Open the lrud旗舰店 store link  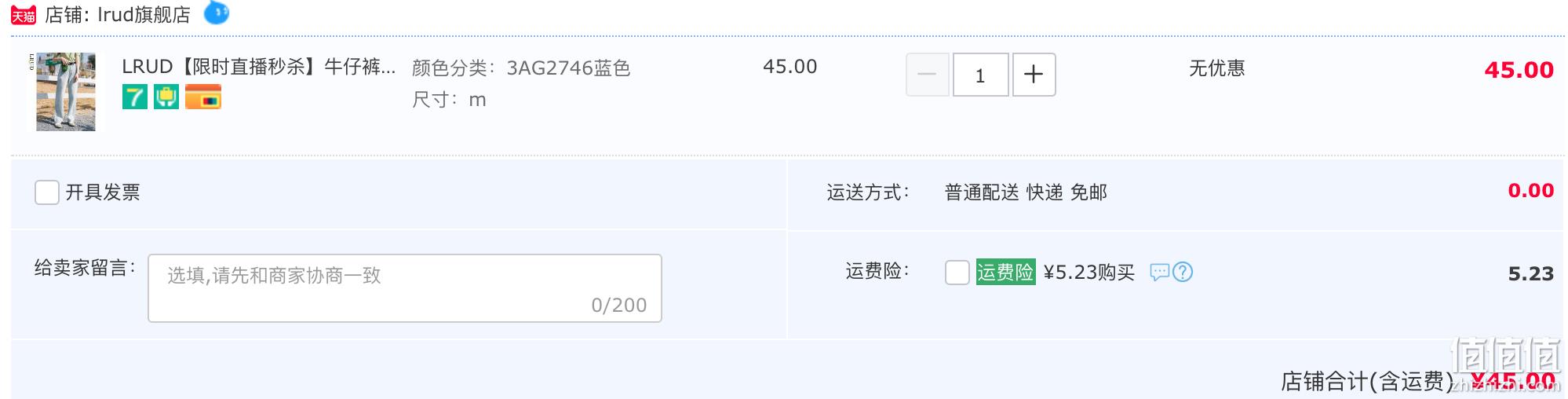tap(144, 15)
